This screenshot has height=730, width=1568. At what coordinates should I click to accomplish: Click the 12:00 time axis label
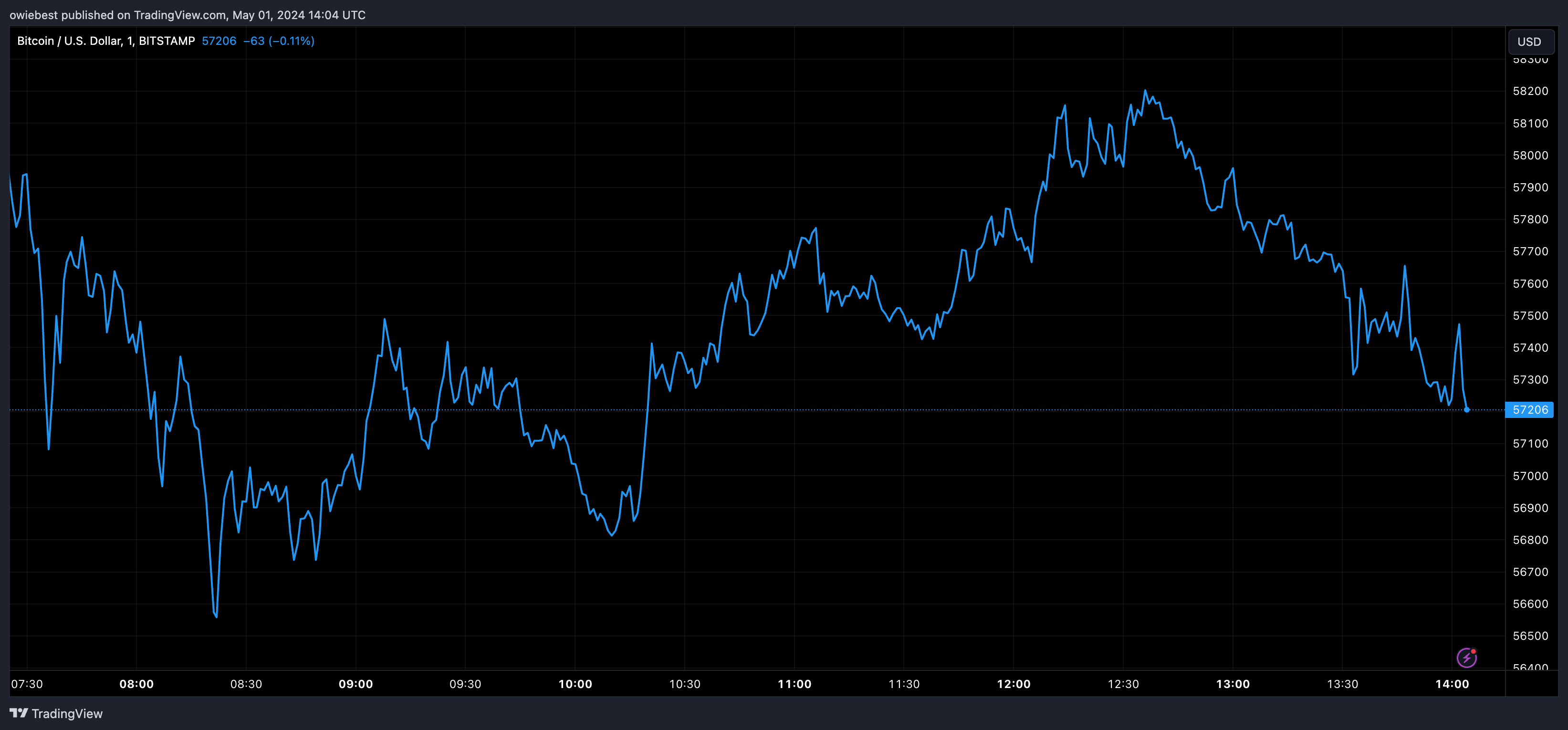pyautogui.click(x=1014, y=684)
